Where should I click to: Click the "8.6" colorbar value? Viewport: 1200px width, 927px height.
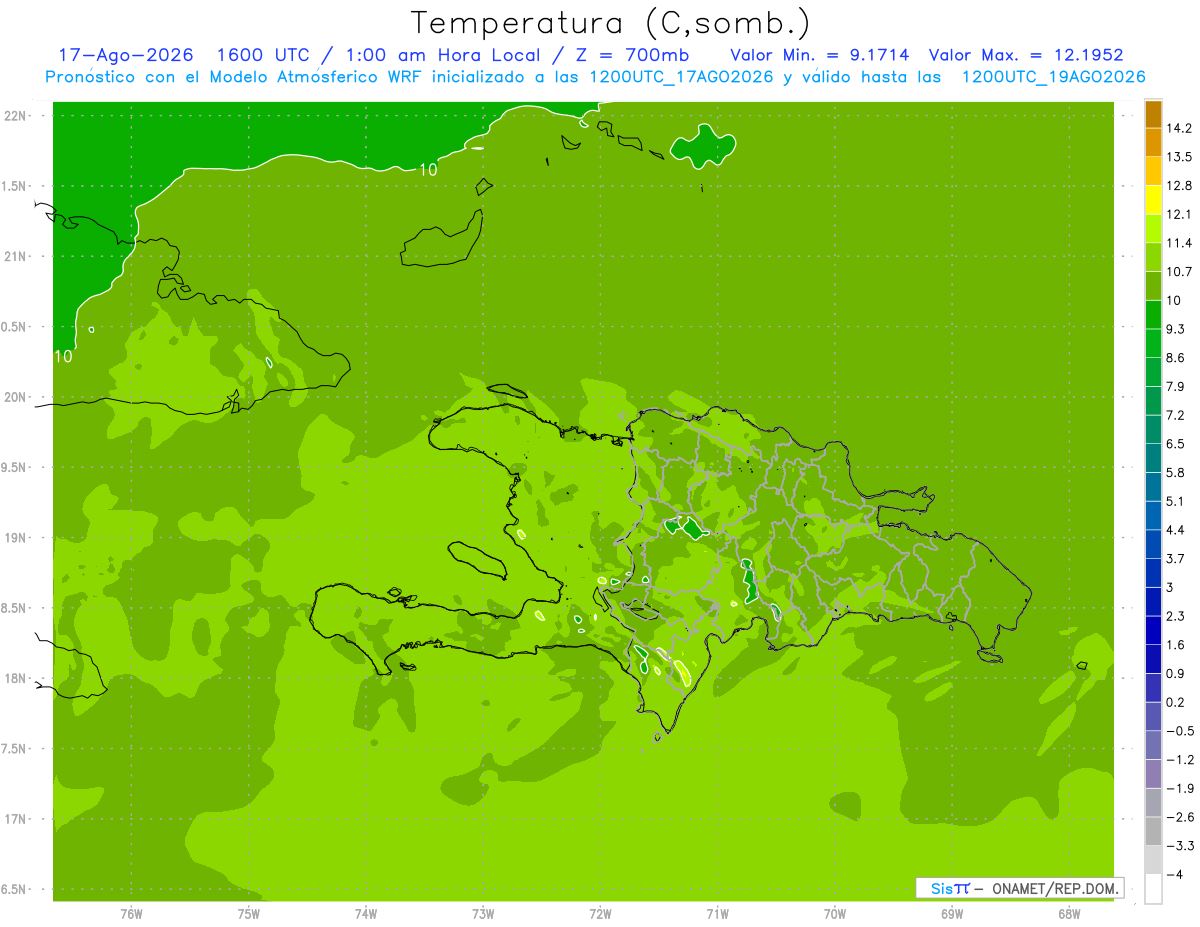(x=1176, y=358)
